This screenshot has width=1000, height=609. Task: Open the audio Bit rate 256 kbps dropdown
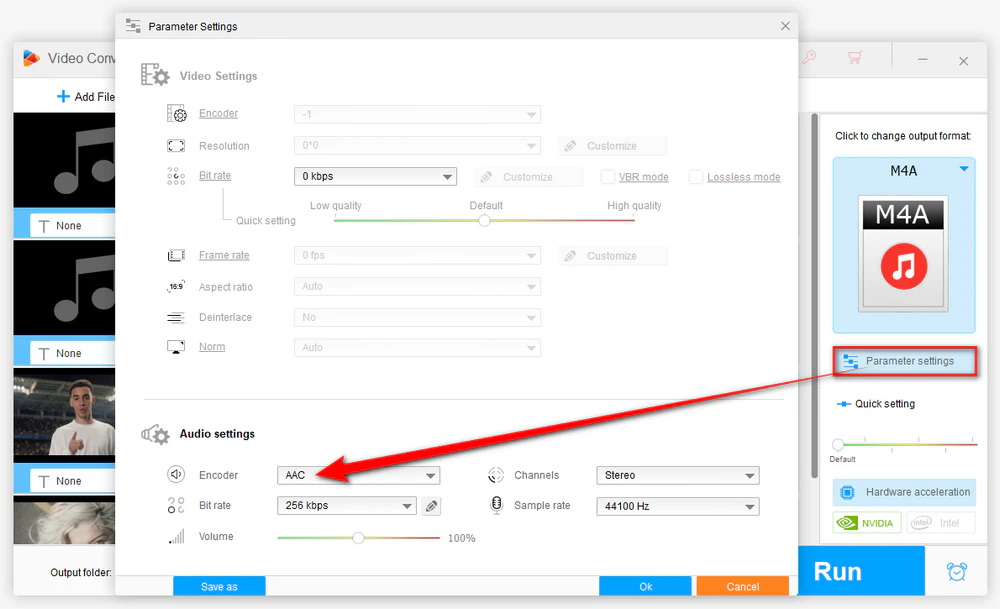pos(346,506)
